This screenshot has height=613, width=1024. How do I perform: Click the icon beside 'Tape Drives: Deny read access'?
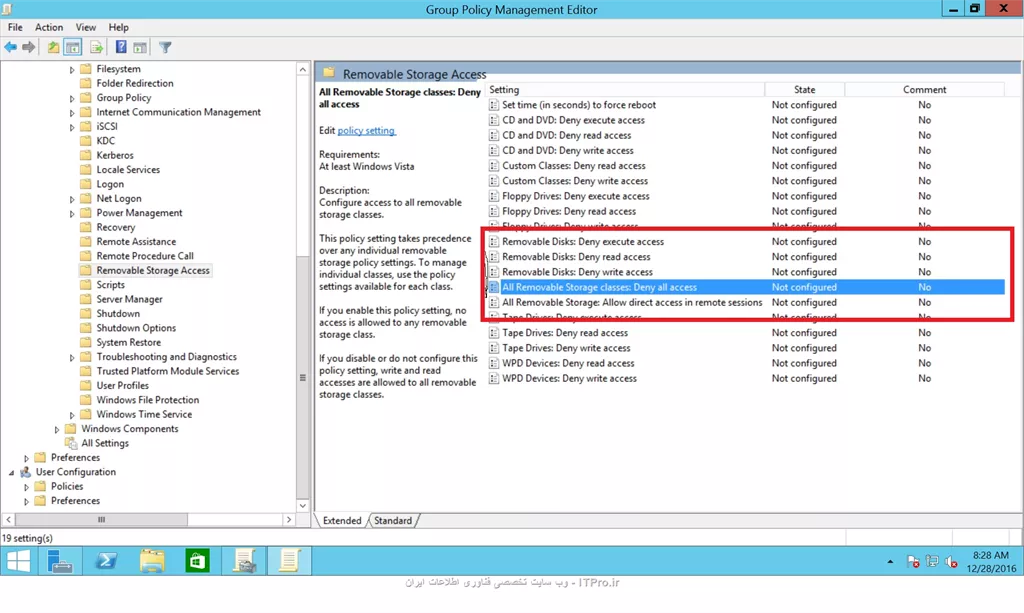pyautogui.click(x=494, y=333)
